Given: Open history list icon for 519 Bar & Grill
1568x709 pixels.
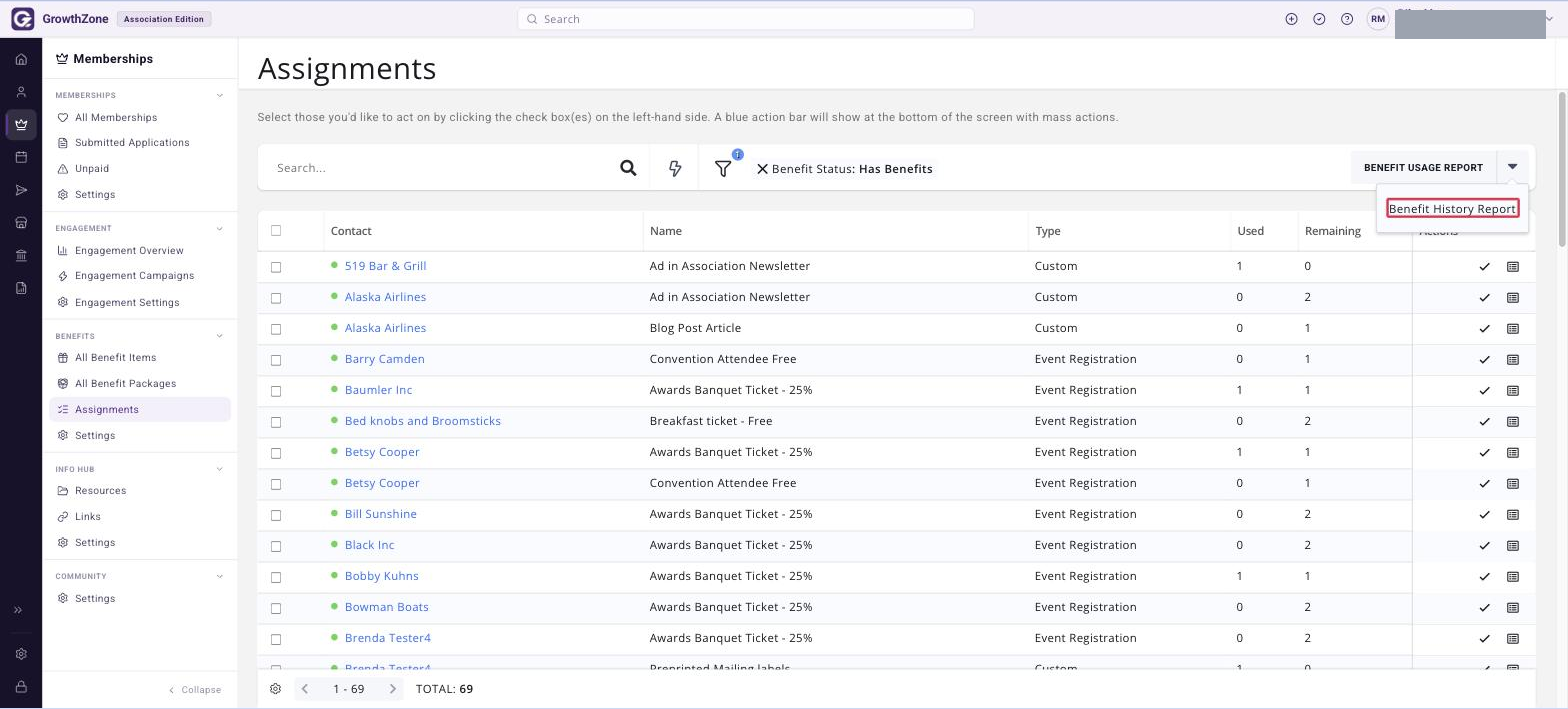Looking at the screenshot, I should click(1513, 267).
